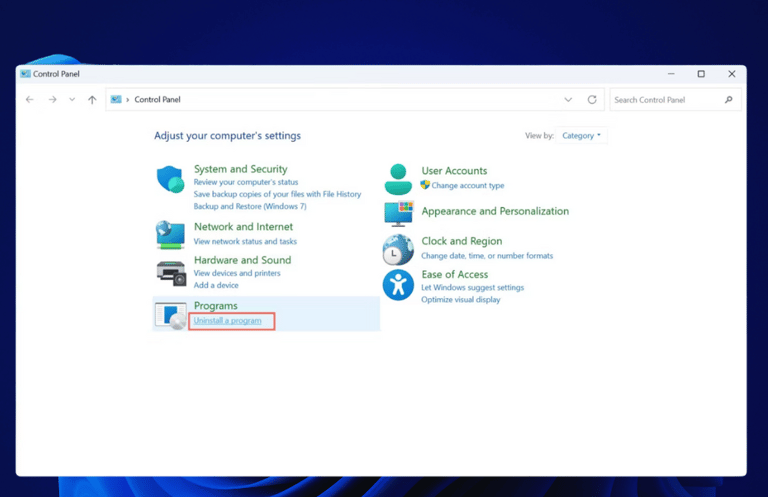The width and height of the screenshot is (768, 497).
Task: Open Ease of Access category
Action: tap(455, 274)
